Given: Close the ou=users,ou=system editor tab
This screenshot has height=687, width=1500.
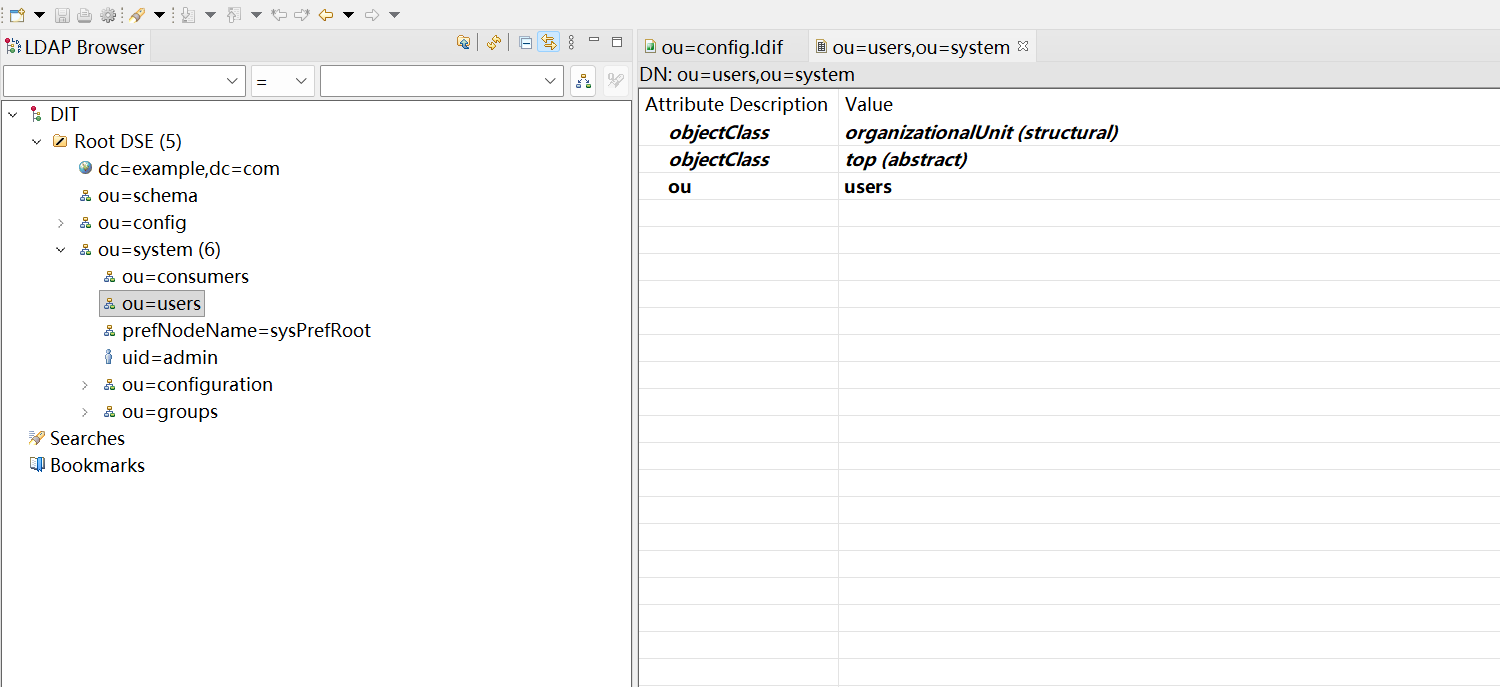Looking at the screenshot, I should 1023,46.
